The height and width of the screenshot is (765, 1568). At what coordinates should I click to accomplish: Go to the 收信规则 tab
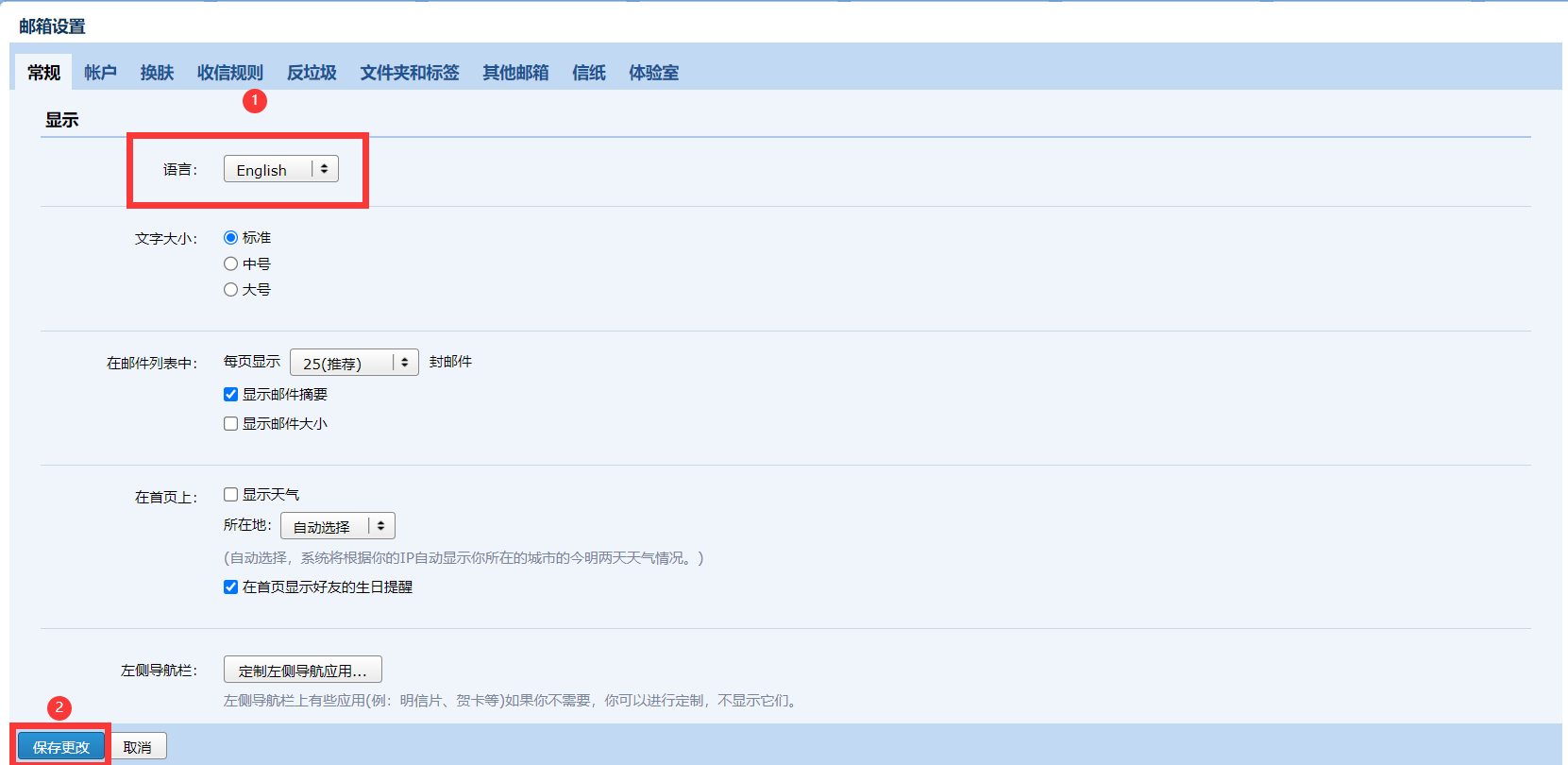tap(229, 73)
